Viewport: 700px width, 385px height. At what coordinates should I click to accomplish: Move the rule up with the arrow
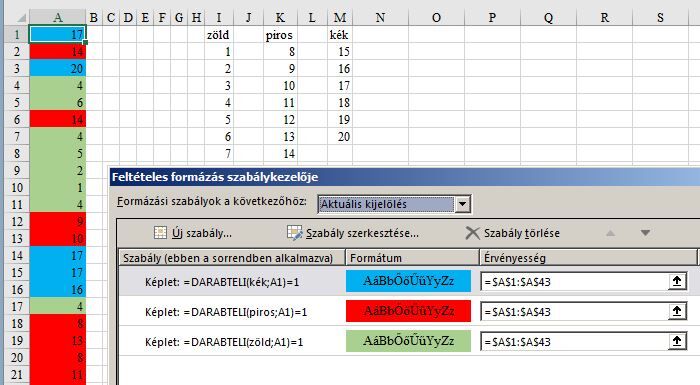coord(610,233)
